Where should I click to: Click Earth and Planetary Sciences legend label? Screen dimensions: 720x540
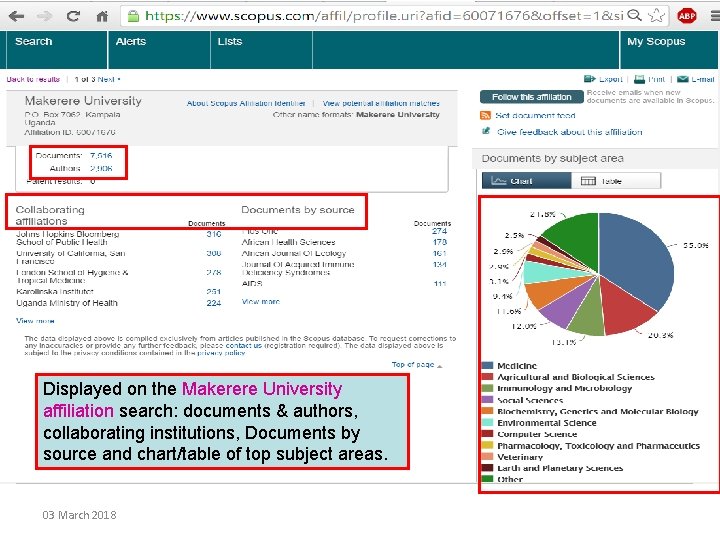pos(560,468)
